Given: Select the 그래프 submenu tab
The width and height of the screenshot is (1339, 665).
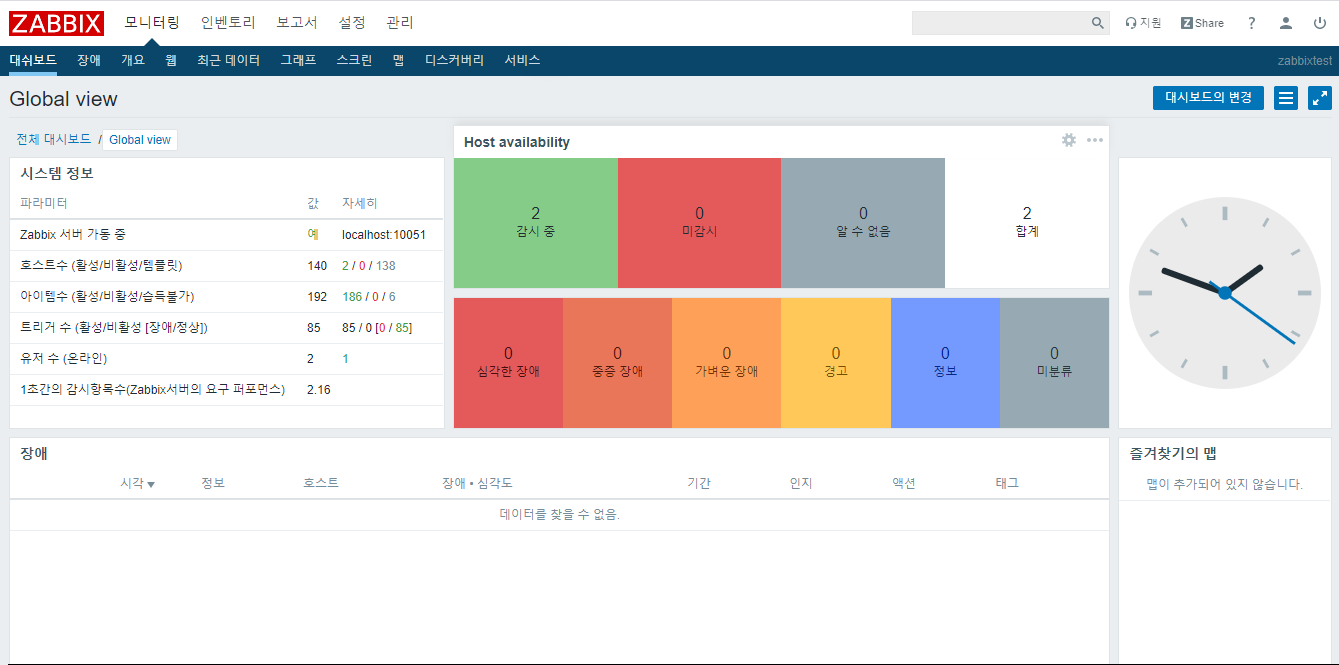Looking at the screenshot, I should (x=298, y=60).
